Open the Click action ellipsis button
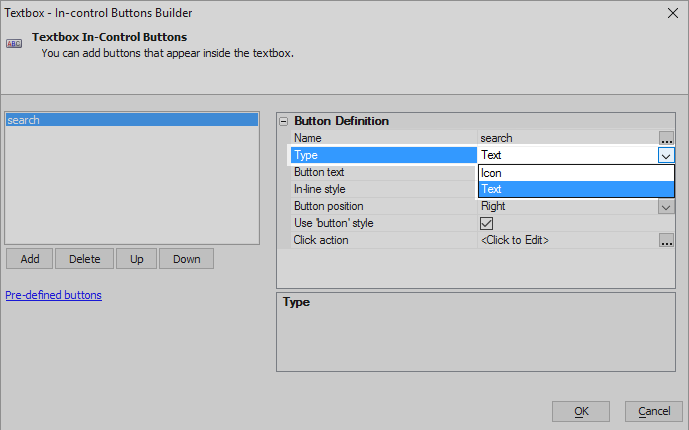Viewport: 689px width, 430px height. (x=666, y=240)
